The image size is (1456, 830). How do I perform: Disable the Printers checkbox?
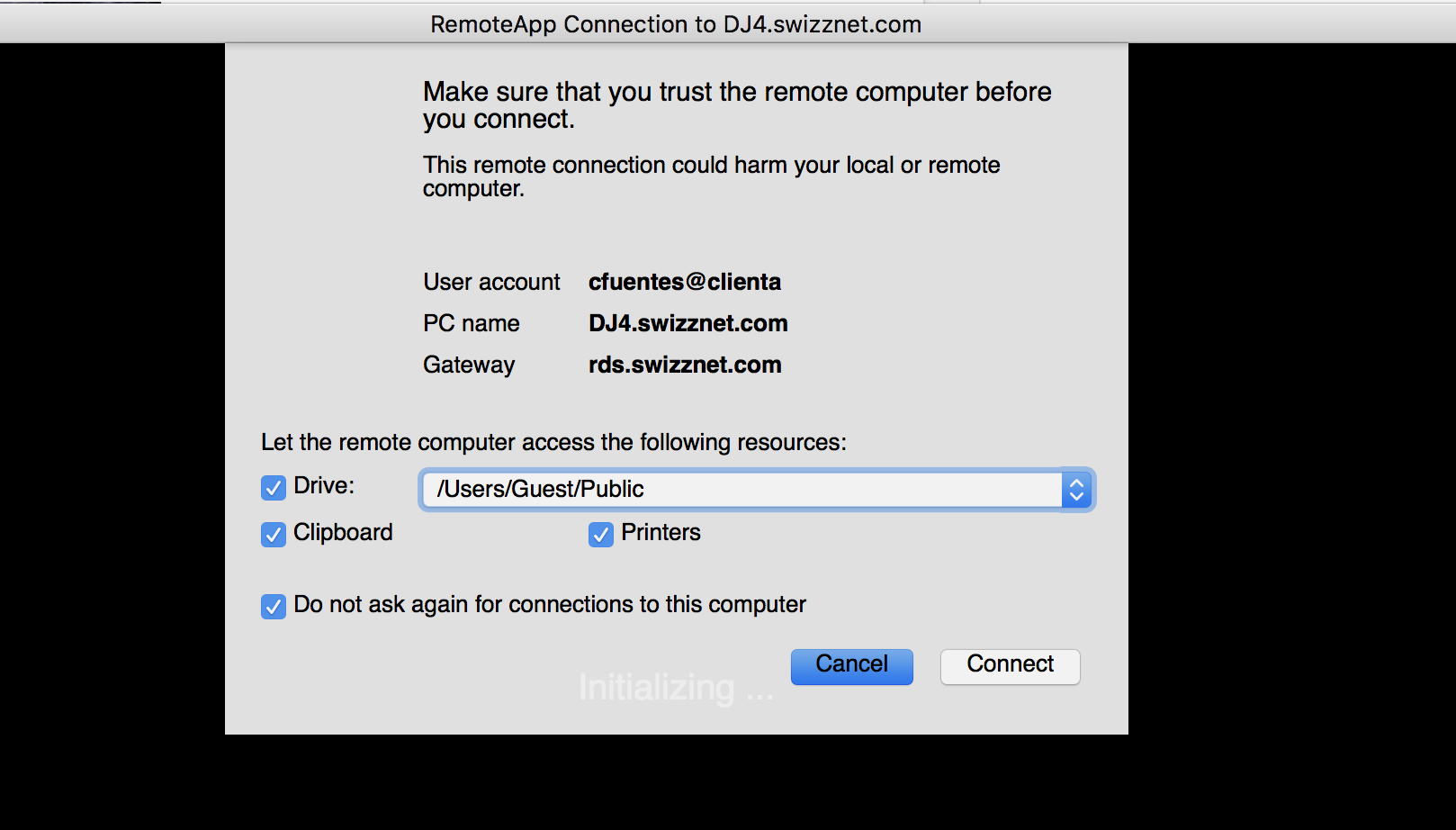(x=601, y=535)
